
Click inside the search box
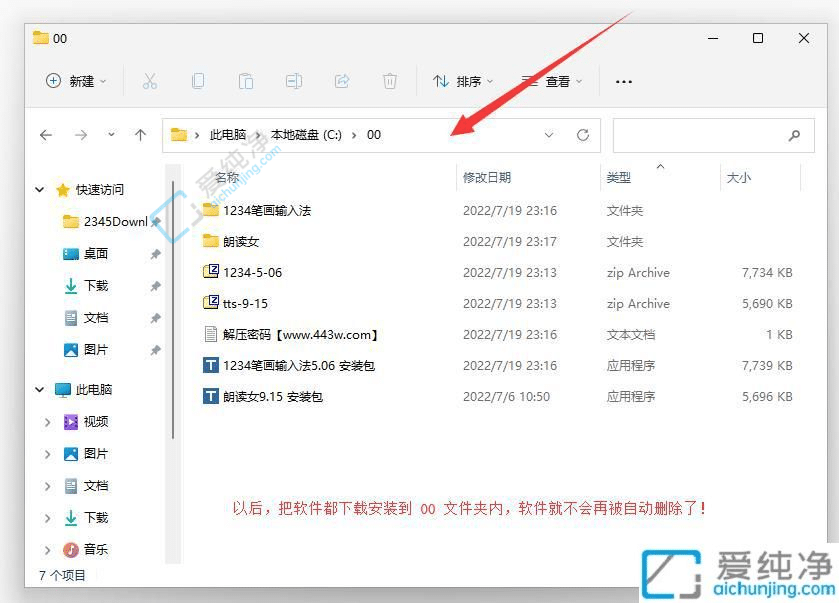tap(713, 135)
